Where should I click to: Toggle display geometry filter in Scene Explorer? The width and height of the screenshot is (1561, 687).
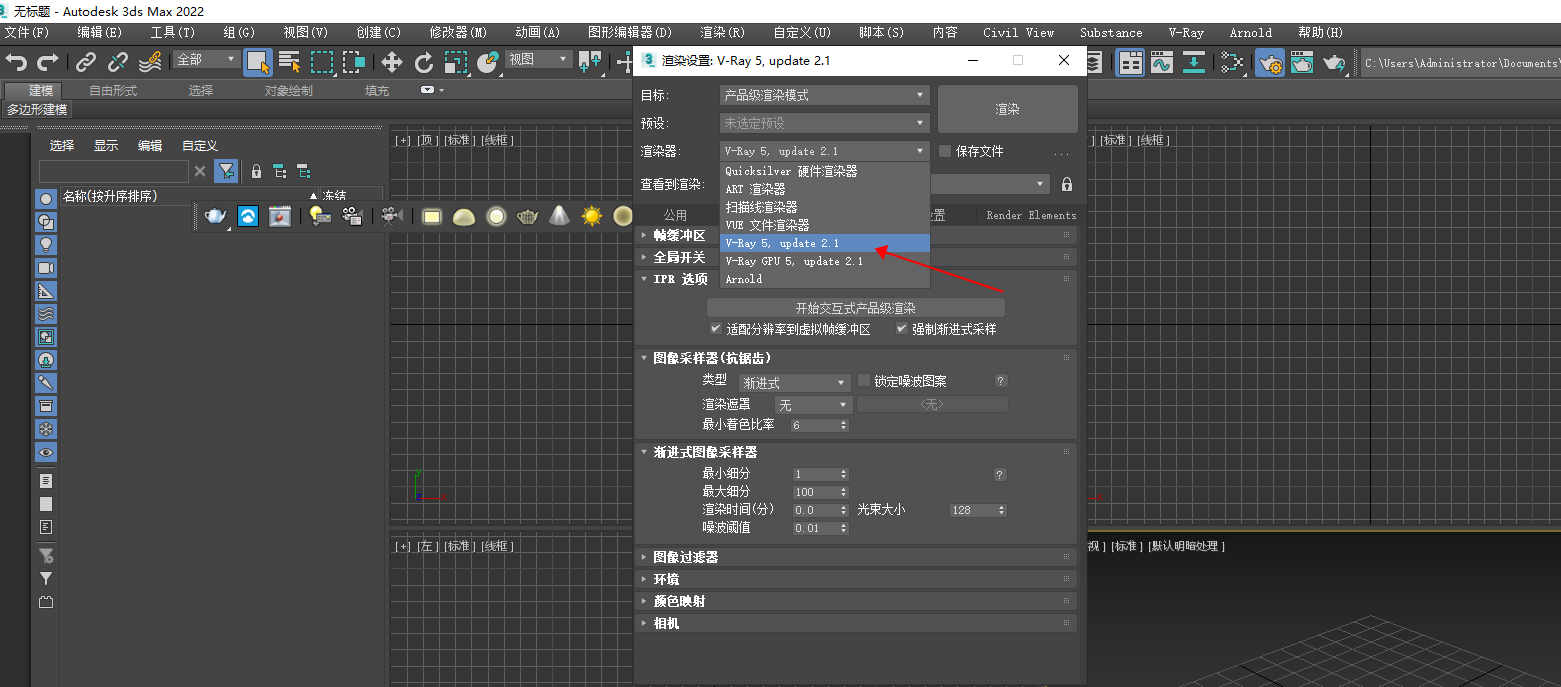tap(46, 199)
